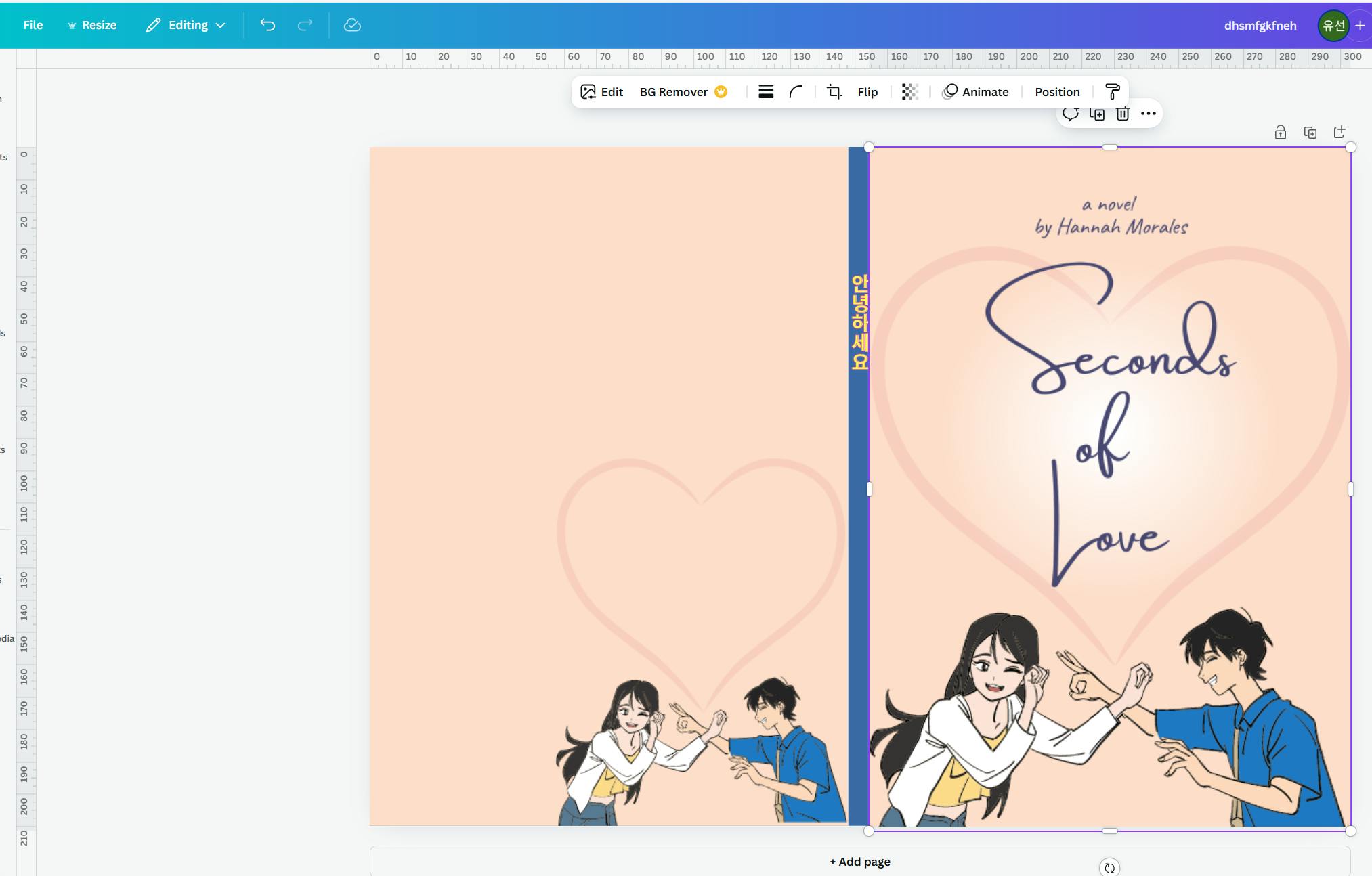The width and height of the screenshot is (1372, 876).
Task: Toggle the page lock icon
Action: pyautogui.click(x=1280, y=133)
